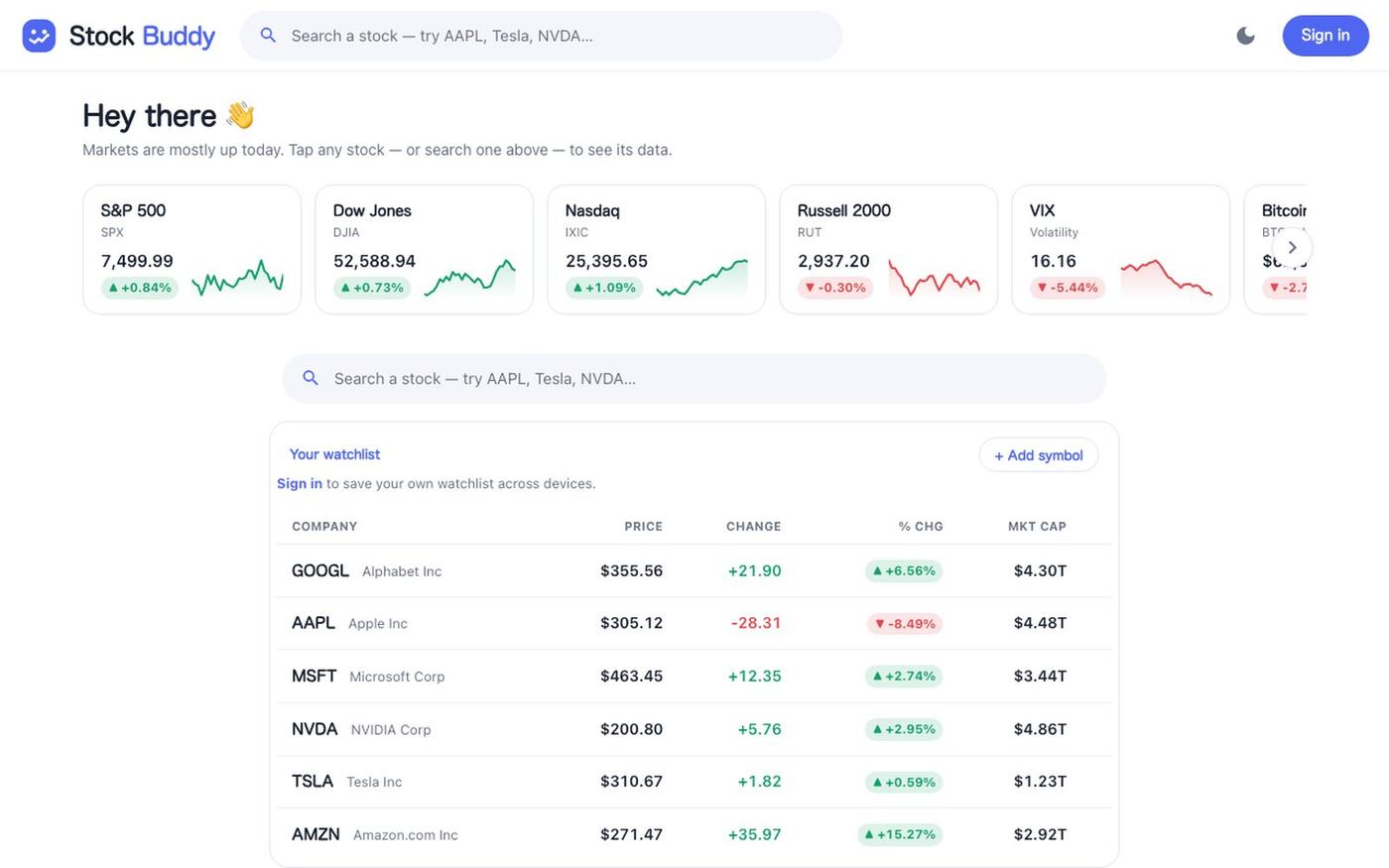Screen dimensions: 1389x868
Task: Click the -5.44% badge on VIX
Action: pyautogui.click(x=1068, y=288)
